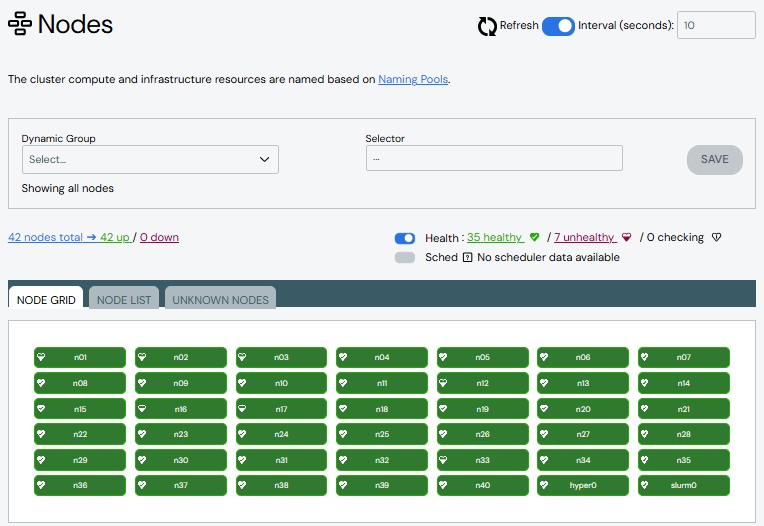Screen dimensions: 764x526
Task: Click the 7 unhealthy link
Action: (x=585, y=237)
